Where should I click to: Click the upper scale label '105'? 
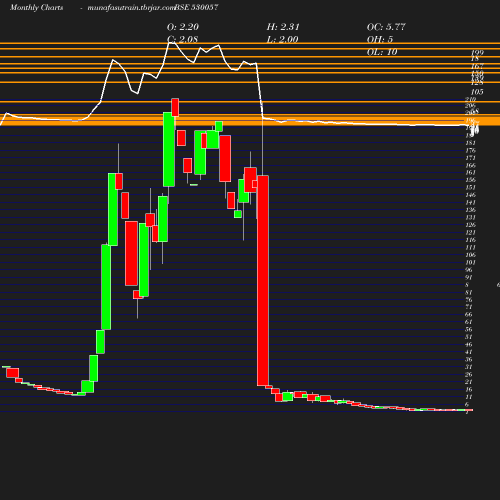point(477,92)
